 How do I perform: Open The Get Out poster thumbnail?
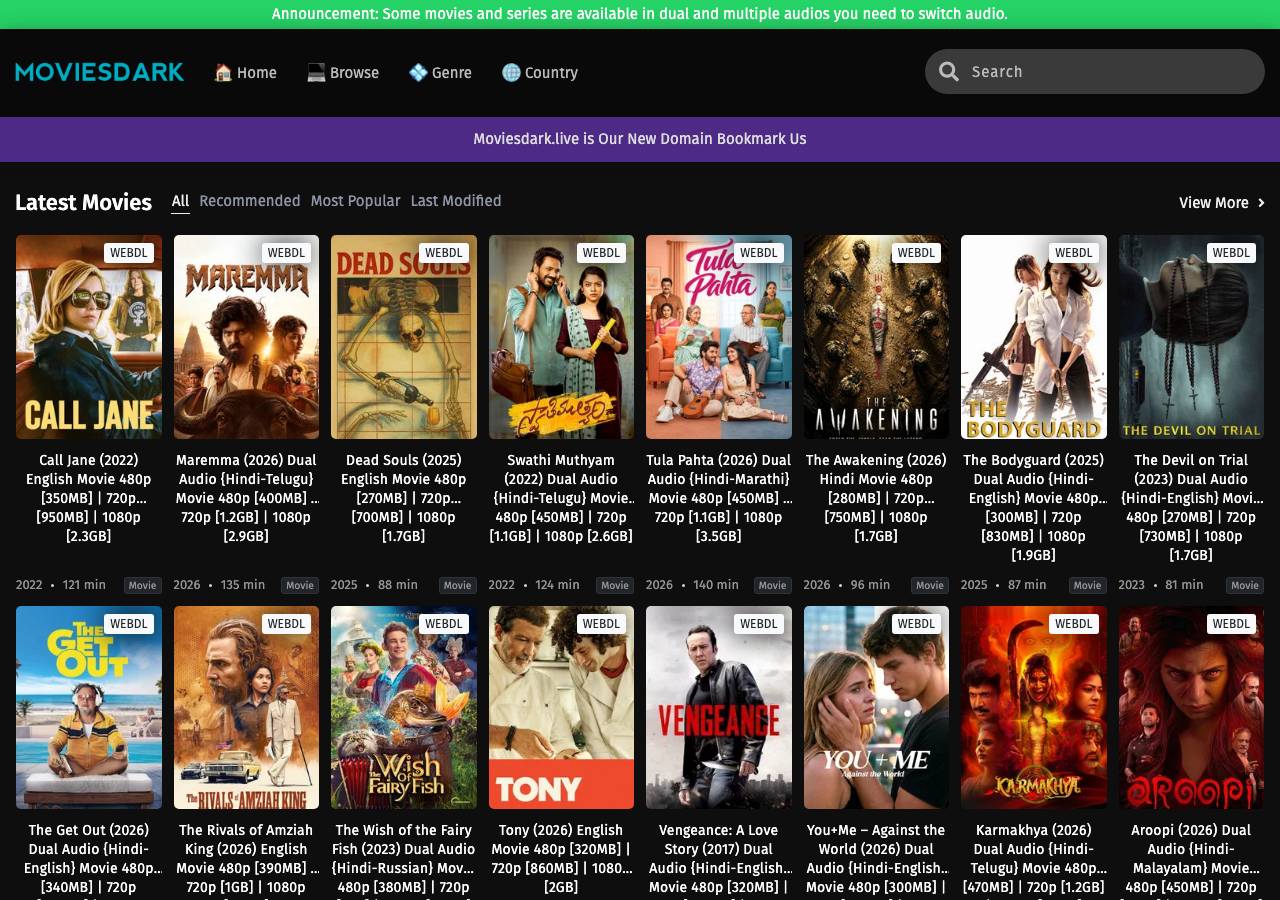[x=89, y=707]
